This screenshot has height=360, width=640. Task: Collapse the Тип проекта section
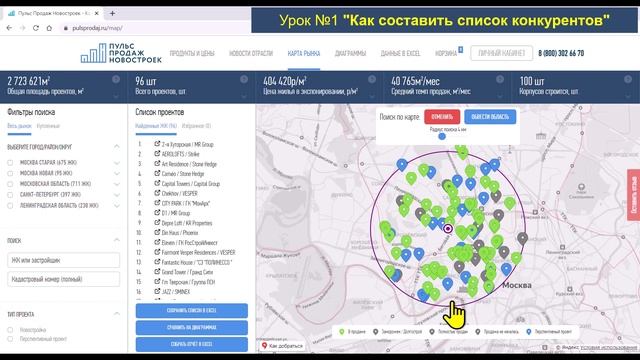point(117,313)
